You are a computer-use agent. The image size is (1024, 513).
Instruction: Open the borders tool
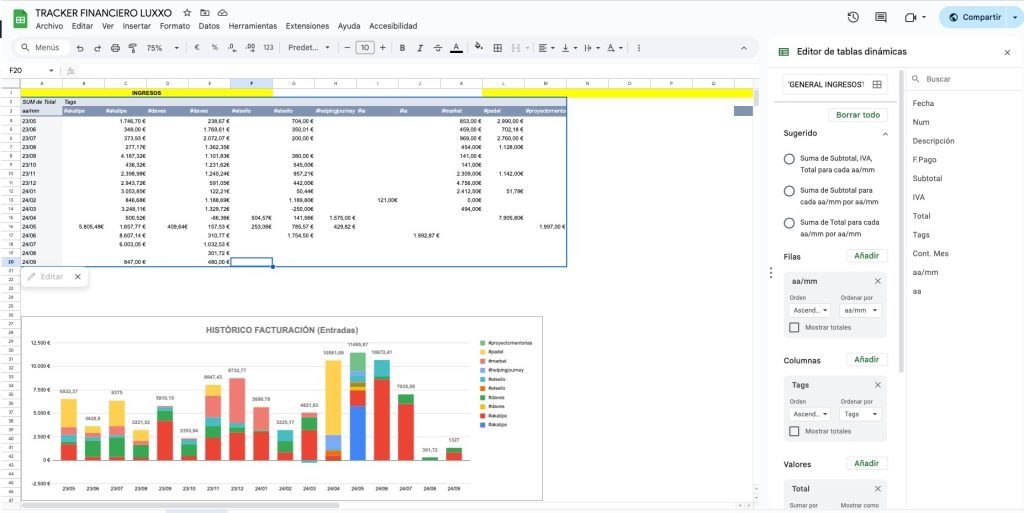[498, 48]
